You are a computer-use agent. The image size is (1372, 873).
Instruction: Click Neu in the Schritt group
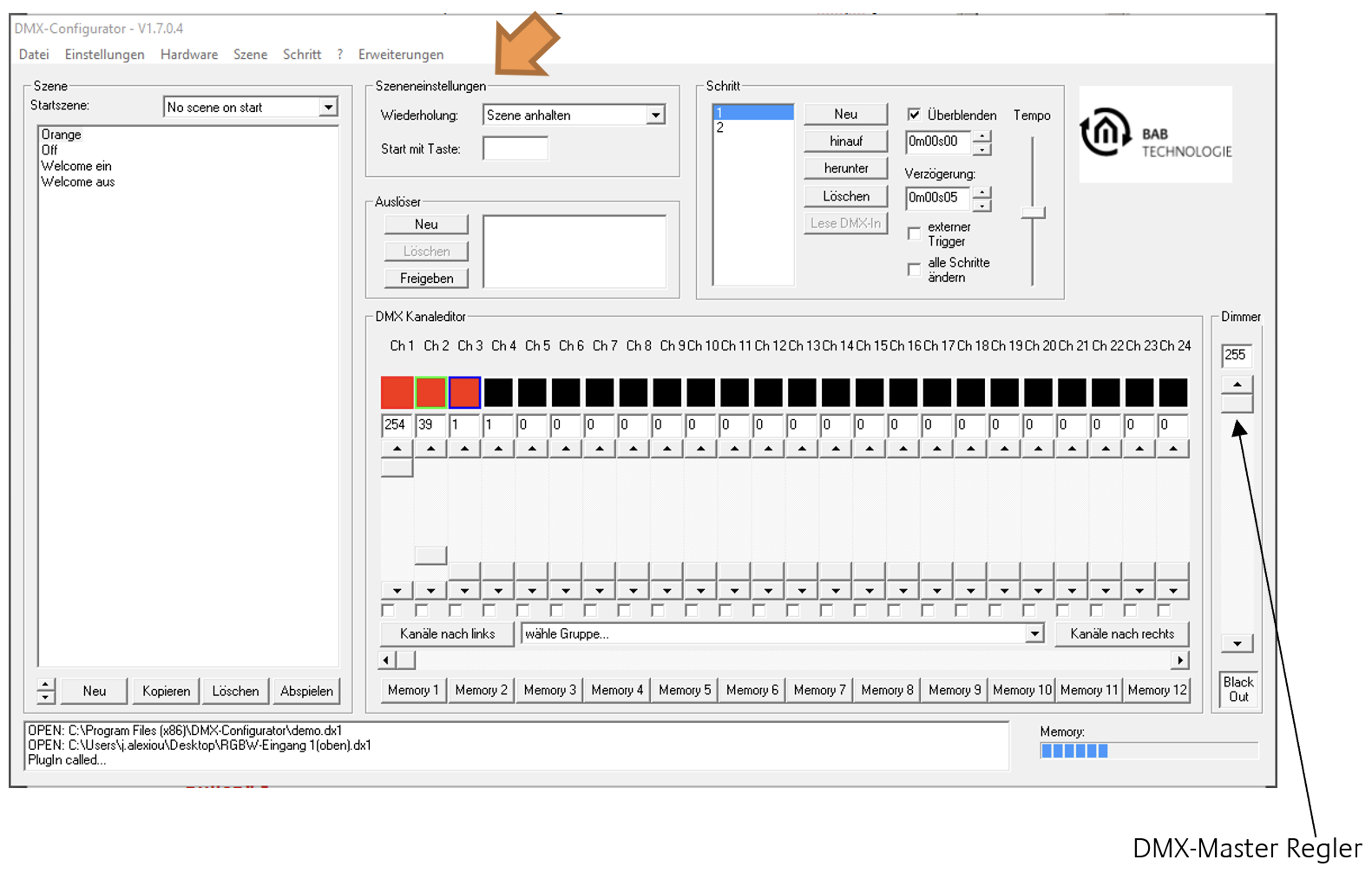(x=846, y=114)
